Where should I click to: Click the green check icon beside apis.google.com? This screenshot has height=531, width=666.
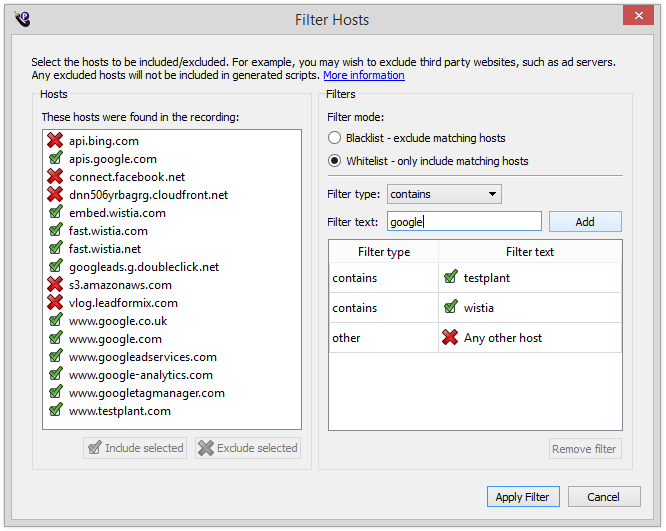coord(56,159)
